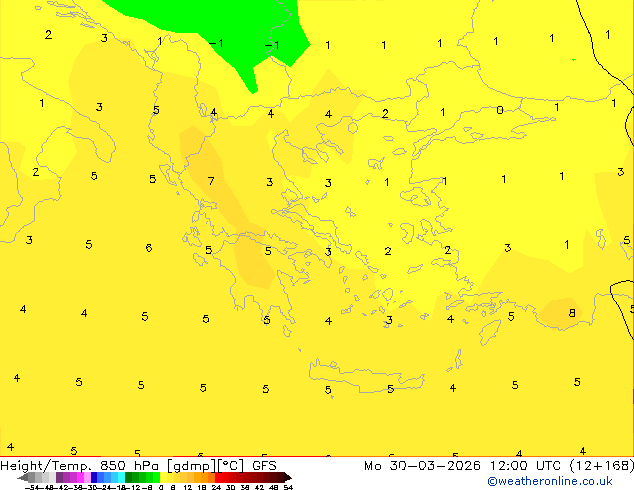Click the dark maroon arrow end of legend
Image resolution: width=634 pixels, height=490 pixels.
tap(287, 477)
